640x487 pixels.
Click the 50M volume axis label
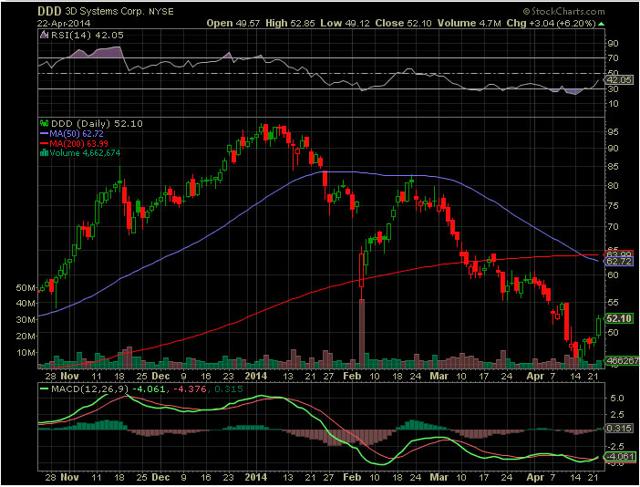(x=26, y=288)
